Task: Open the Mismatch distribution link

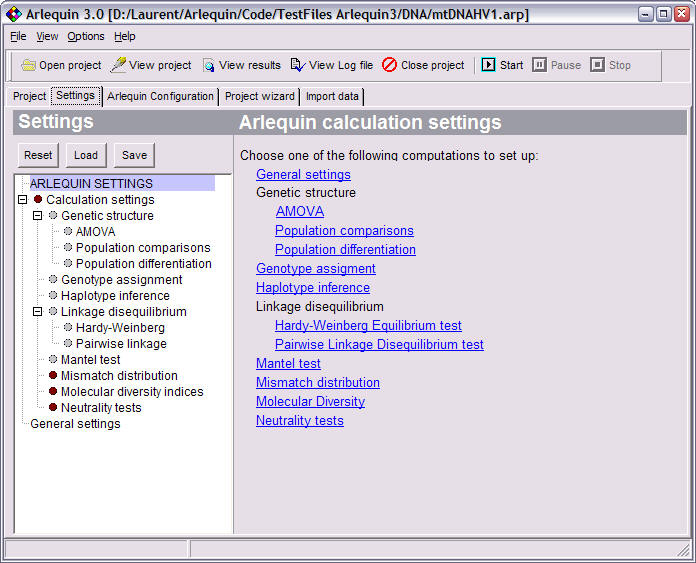Action: click(318, 383)
